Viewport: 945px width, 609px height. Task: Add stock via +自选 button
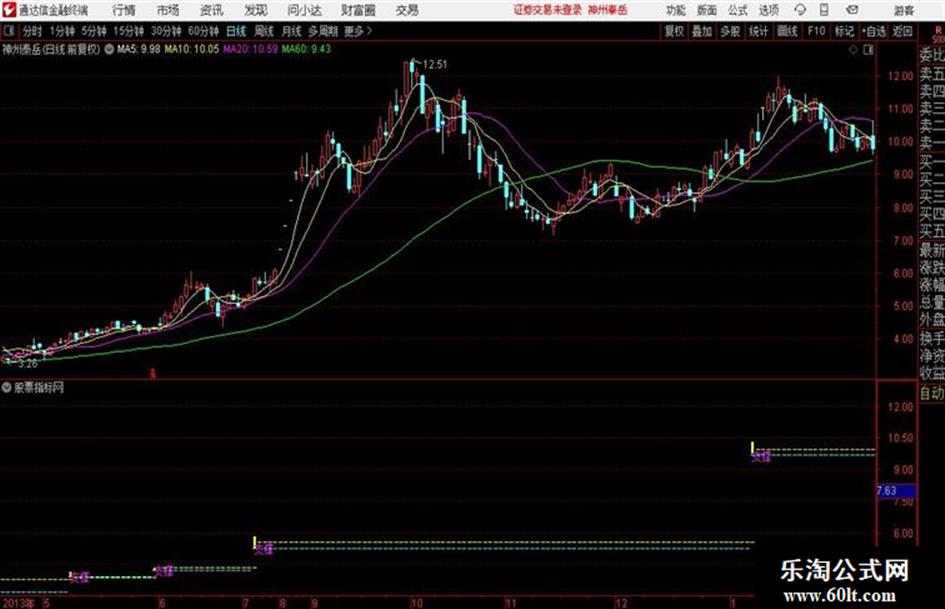pyautogui.click(x=873, y=31)
